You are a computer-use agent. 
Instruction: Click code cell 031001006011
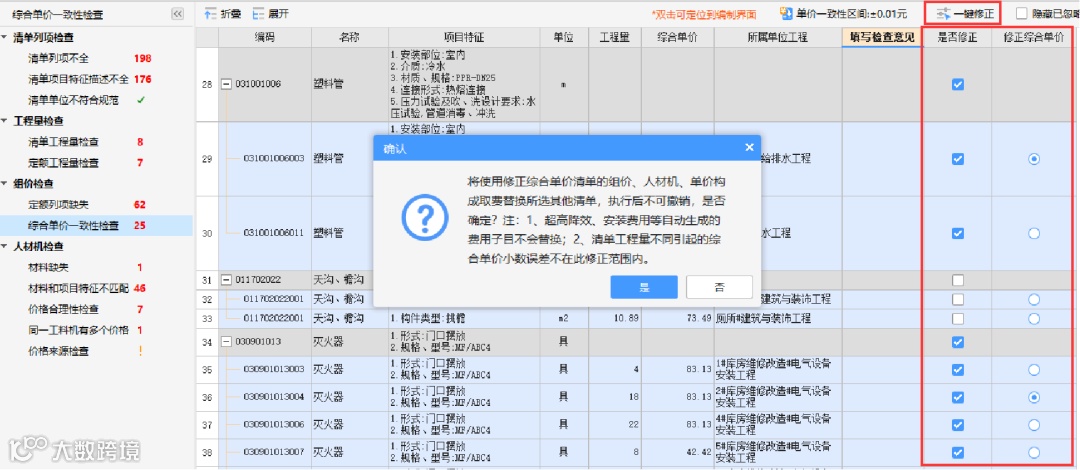(x=273, y=234)
